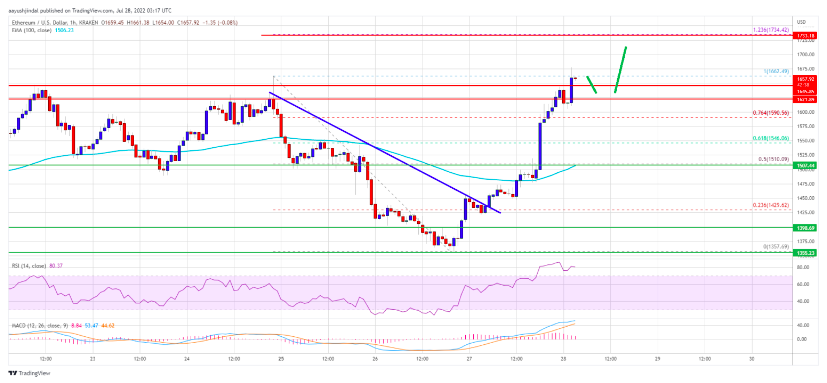The image size is (827, 383).
Task: Select the 0.764 (1590.56) Fibonacci level label
Action: [770, 113]
